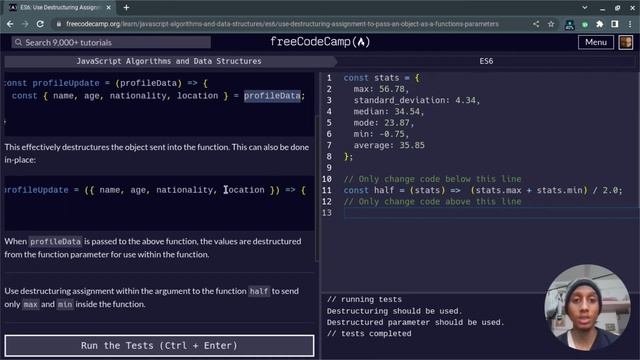Go to JavaScript Algorithms and Data Structures breadcrumb
Screen dimensions: 640x360
pyautogui.click(x=169, y=61)
